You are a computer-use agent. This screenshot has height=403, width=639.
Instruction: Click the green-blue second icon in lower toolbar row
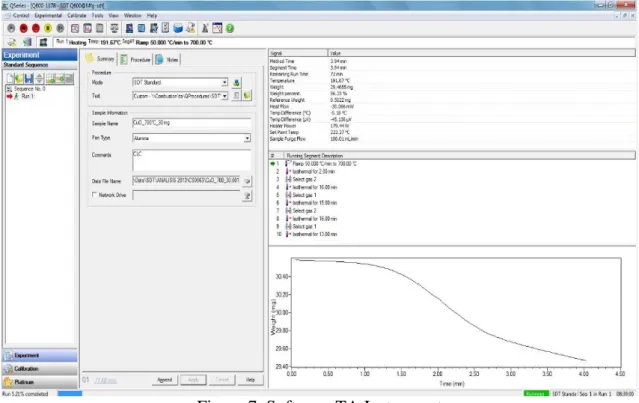coord(27,42)
